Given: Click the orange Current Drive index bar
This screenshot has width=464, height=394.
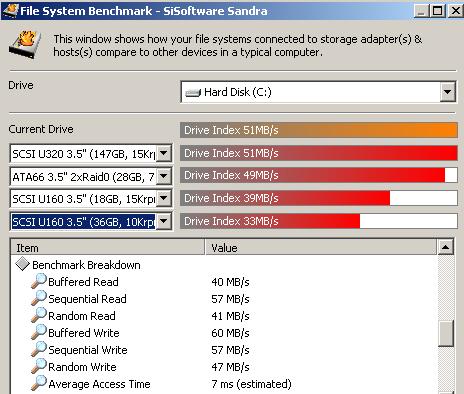Looking at the screenshot, I should tap(319, 130).
